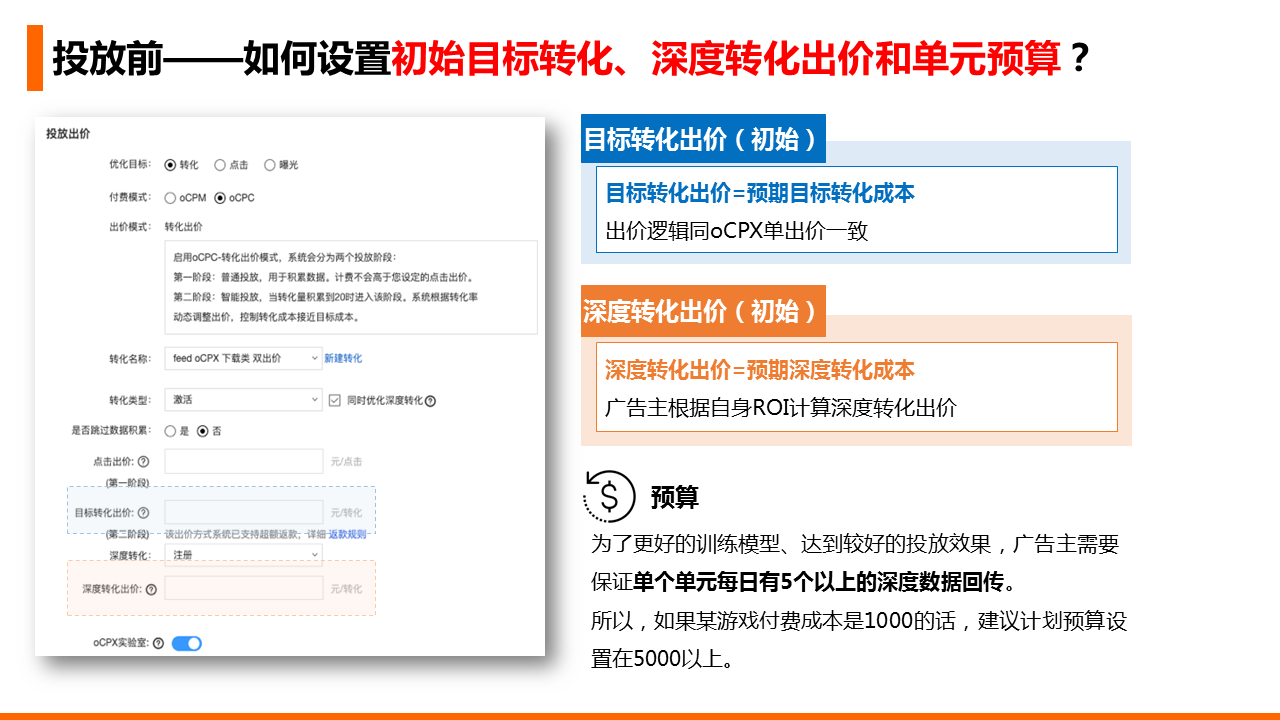The height and width of the screenshot is (720, 1280).
Task: Click the slide title starting 投放前
Action: point(570,58)
